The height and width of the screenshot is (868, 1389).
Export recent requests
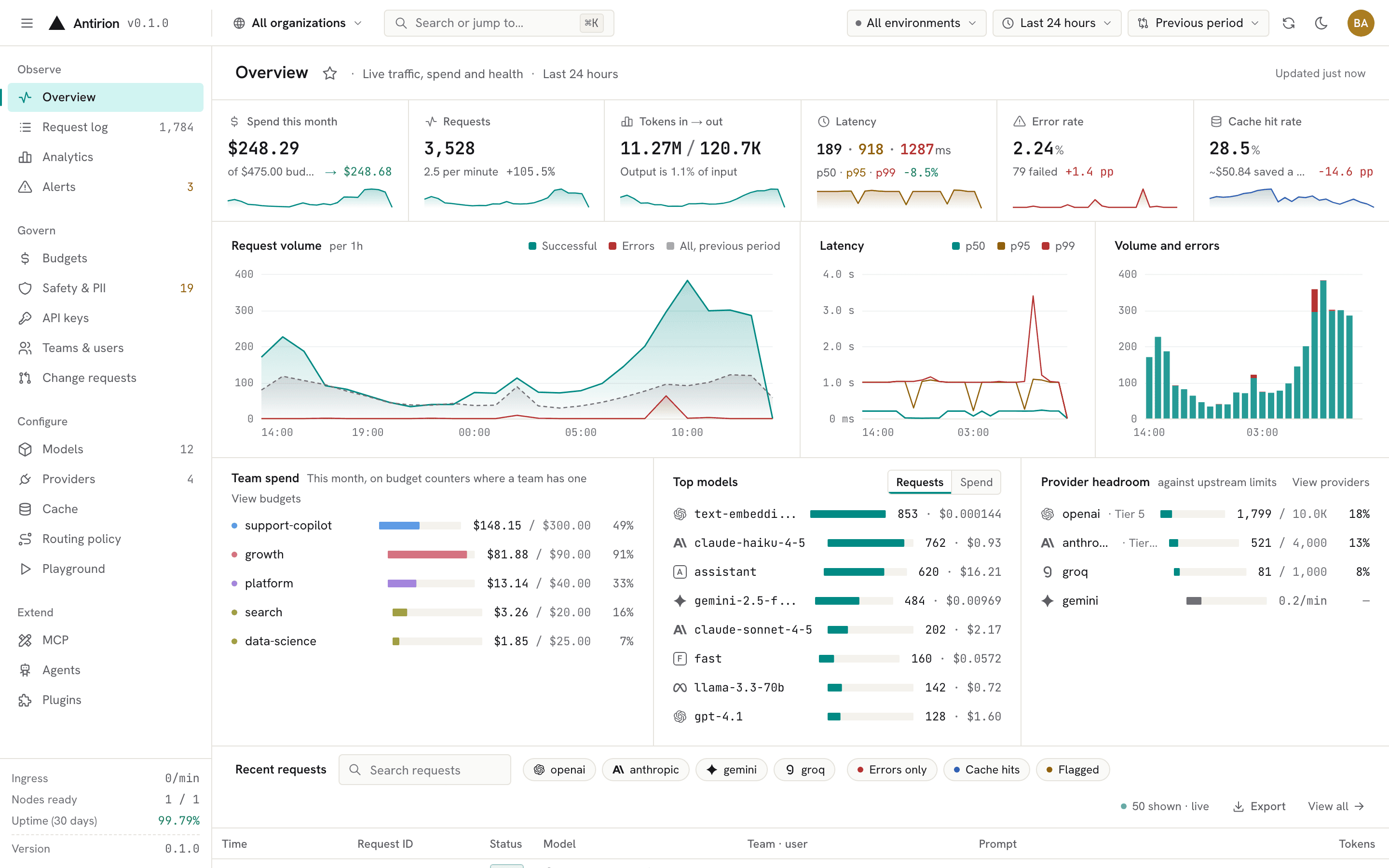pyautogui.click(x=1259, y=806)
